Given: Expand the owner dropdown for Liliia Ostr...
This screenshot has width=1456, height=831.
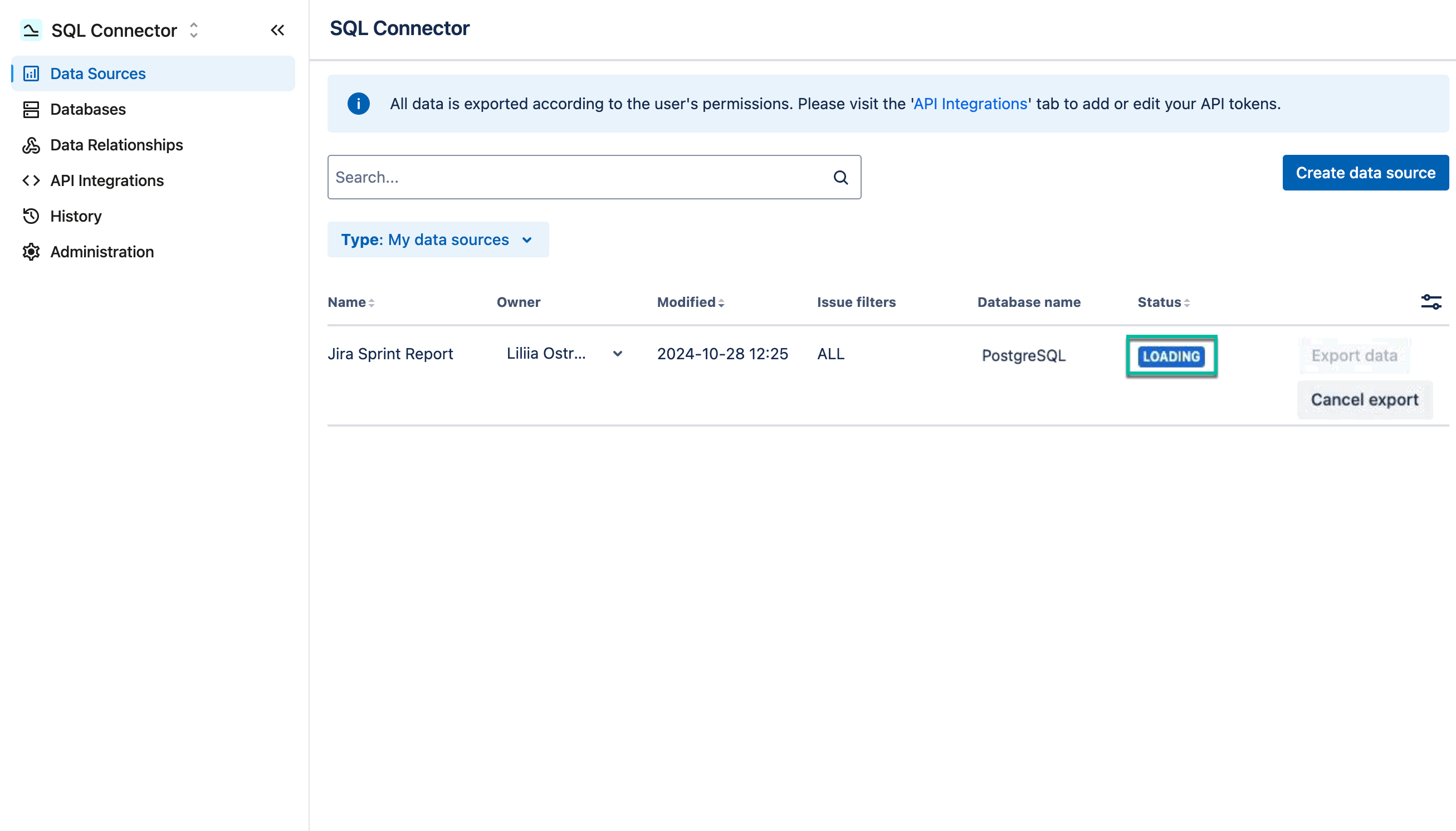Looking at the screenshot, I should click(618, 354).
